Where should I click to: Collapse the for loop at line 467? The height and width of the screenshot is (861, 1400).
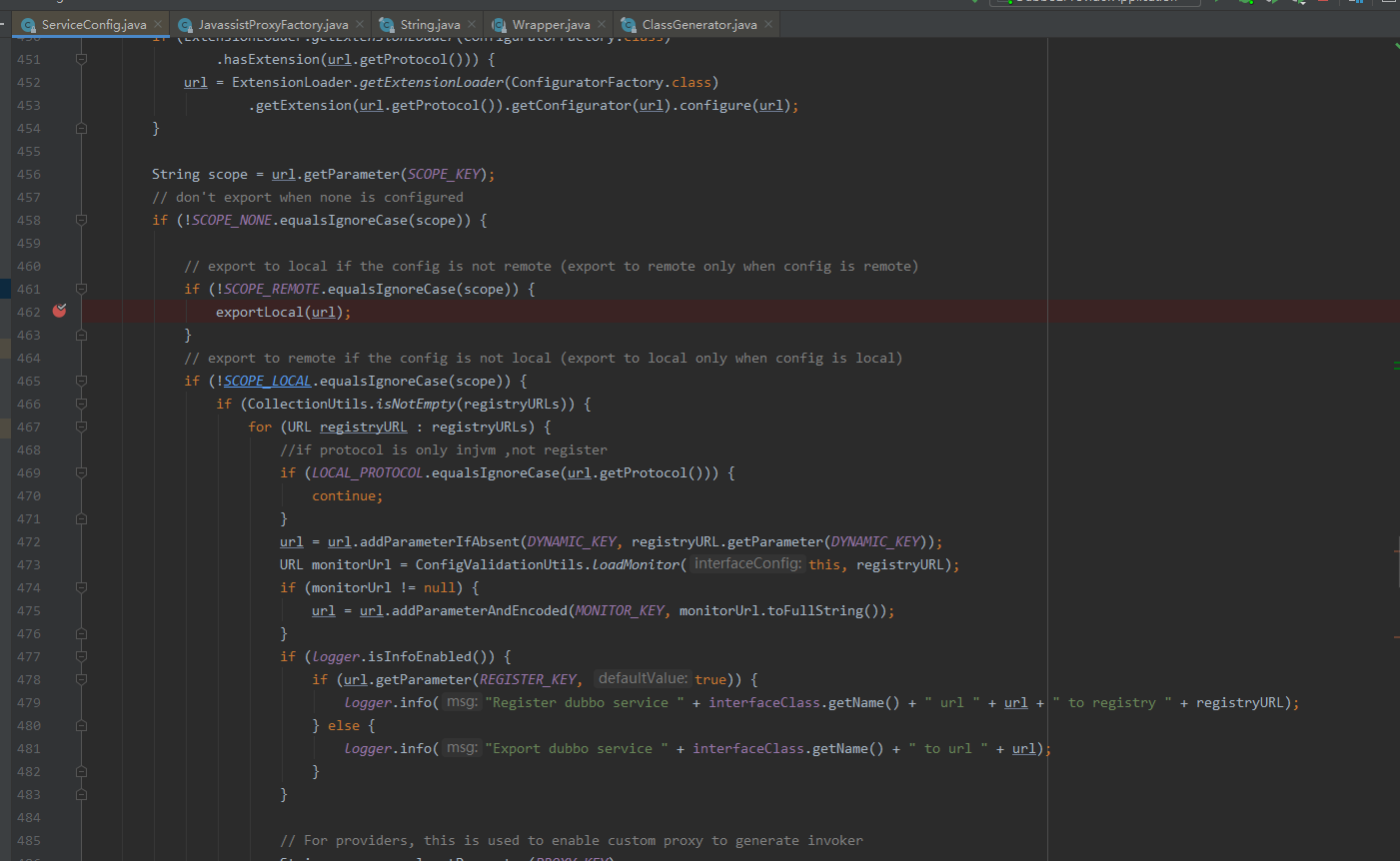pyautogui.click(x=81, y=427)
